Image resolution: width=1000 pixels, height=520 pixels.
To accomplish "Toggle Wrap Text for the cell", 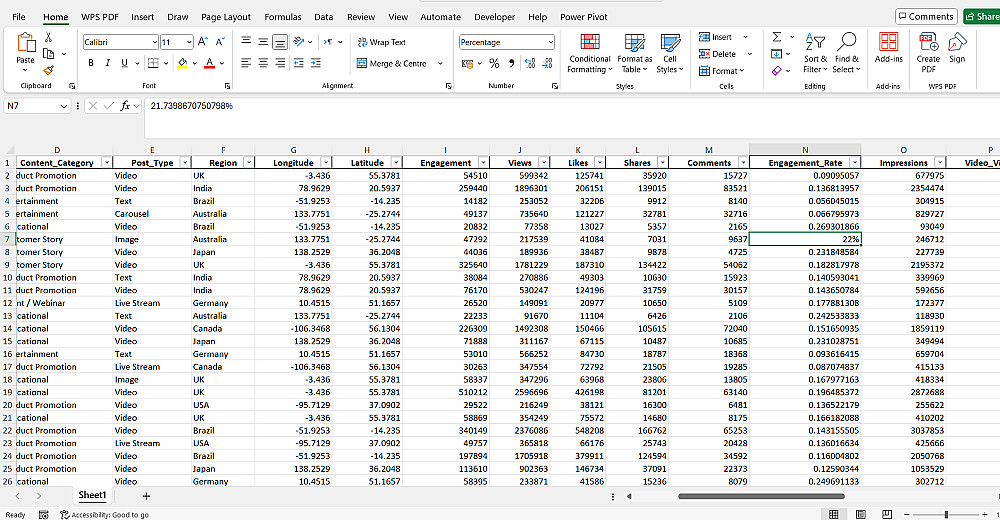I will pos(381,42).
